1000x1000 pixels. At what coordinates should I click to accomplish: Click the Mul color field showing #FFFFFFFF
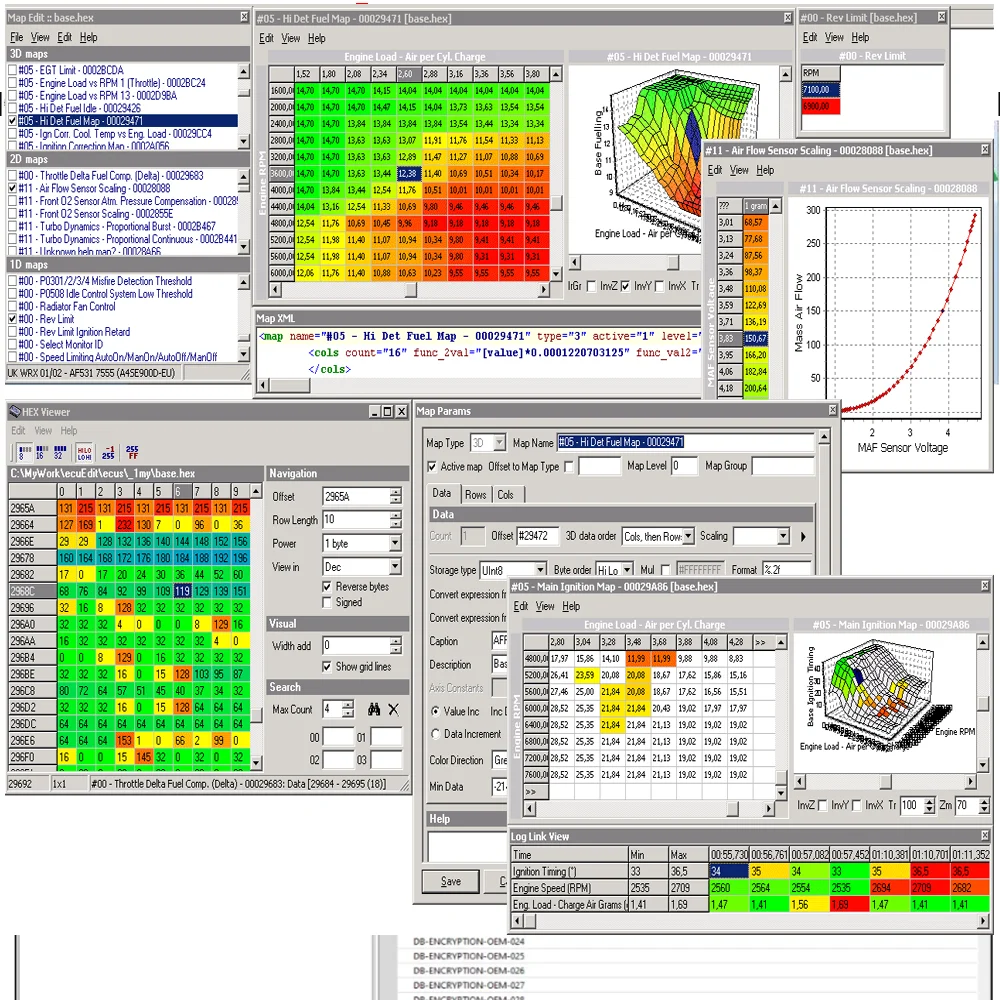[700, 570]
